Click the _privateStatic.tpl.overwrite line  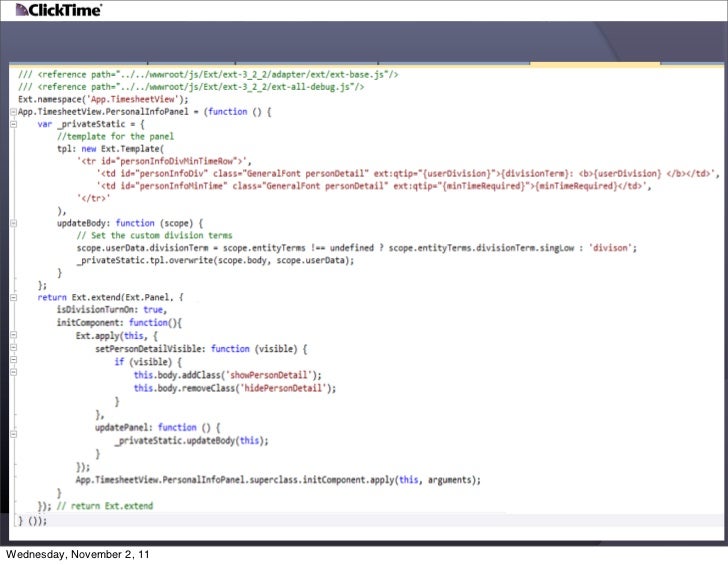pyautogui.click(x=215, y=260)
